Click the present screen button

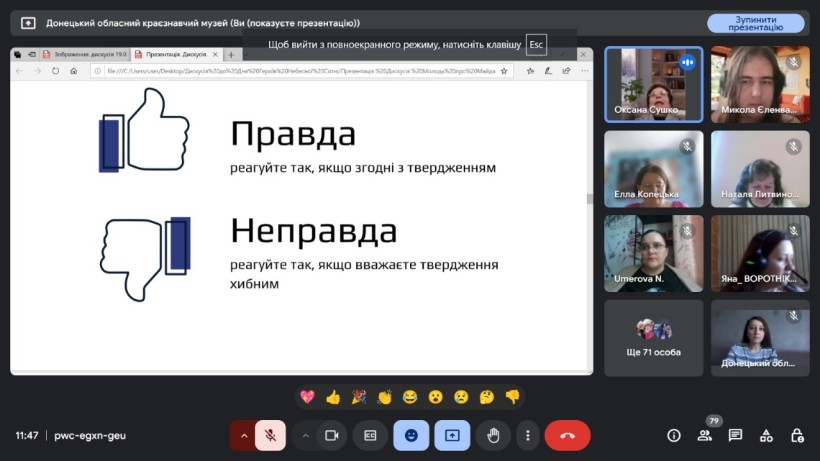[x=452, y=435]
